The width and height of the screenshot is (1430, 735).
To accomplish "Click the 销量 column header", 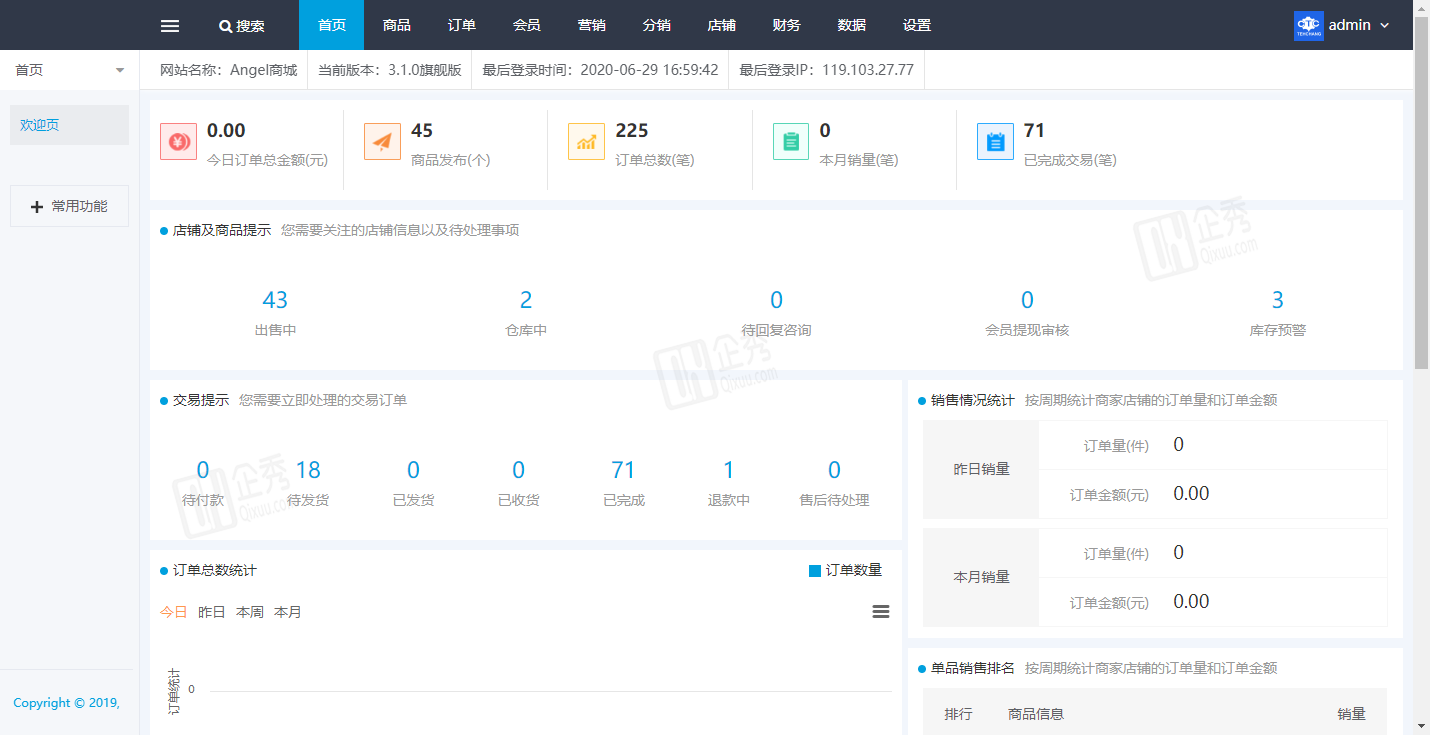I will pos(1352,714).
